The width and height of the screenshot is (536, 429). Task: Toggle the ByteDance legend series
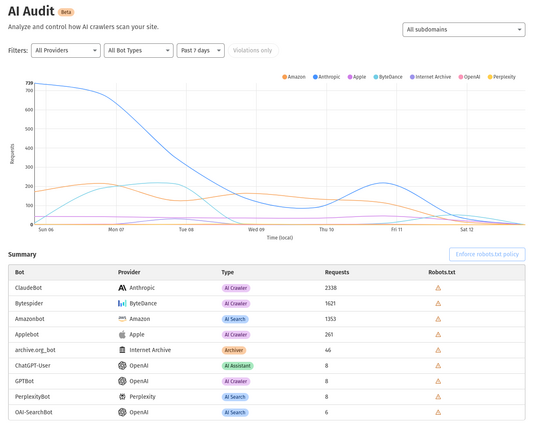coord(388,77)
